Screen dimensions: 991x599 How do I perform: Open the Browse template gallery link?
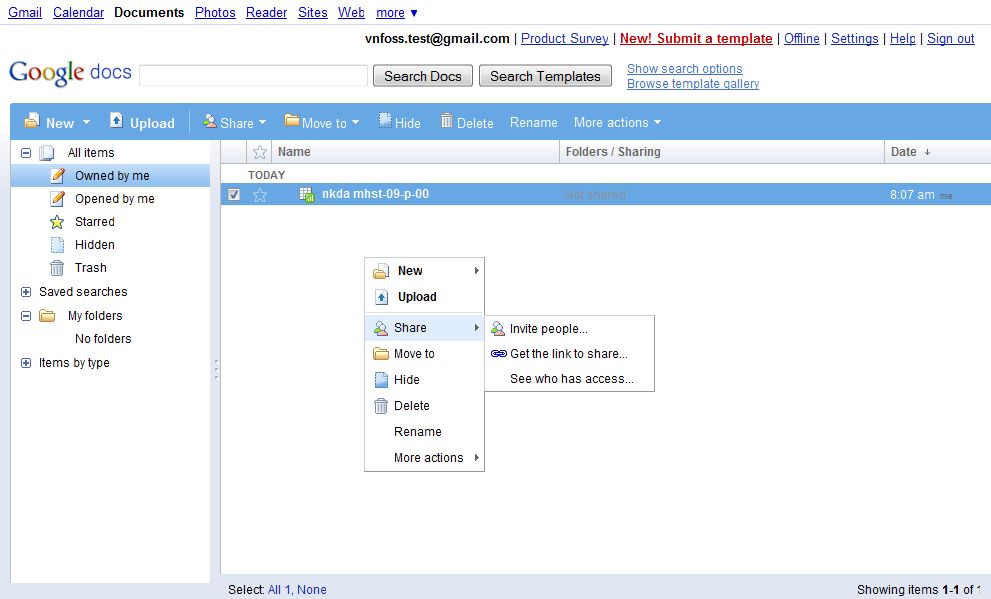pos(692,84)
